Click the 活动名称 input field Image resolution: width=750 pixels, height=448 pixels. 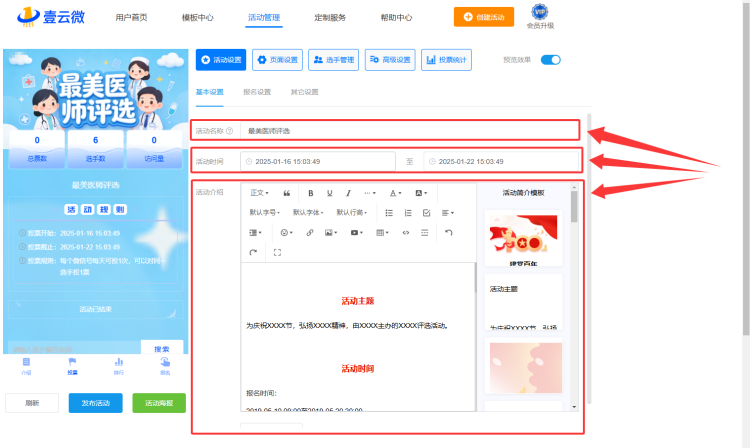pos(409,131)
